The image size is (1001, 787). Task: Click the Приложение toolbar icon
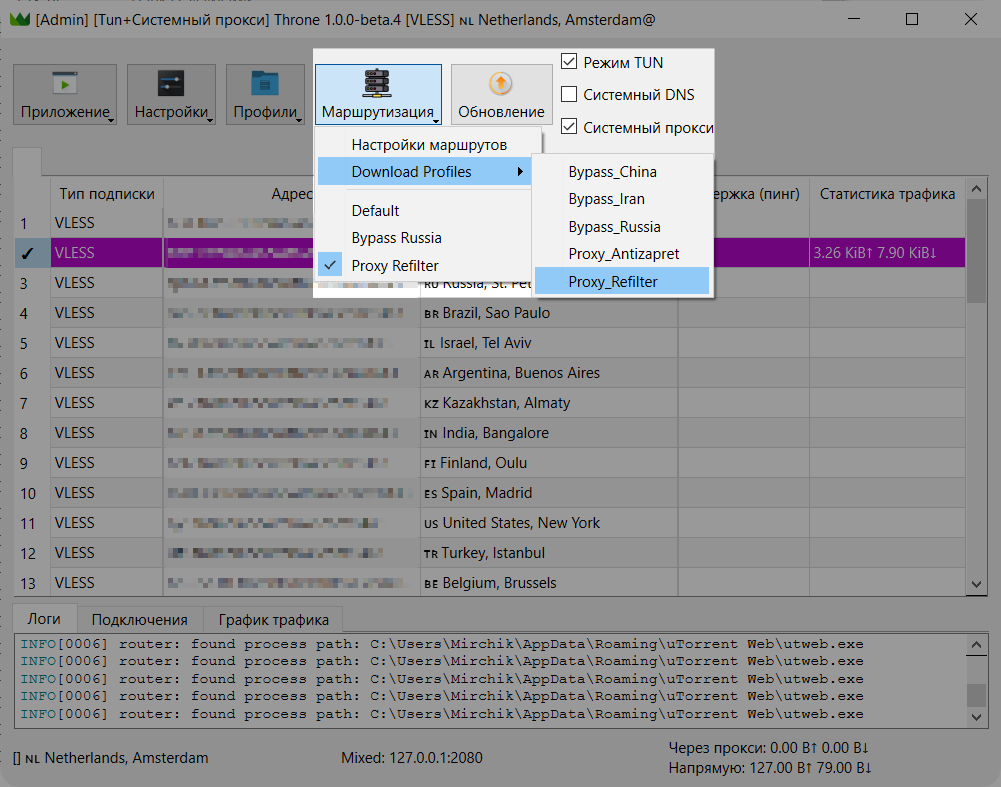coord(65,83)
